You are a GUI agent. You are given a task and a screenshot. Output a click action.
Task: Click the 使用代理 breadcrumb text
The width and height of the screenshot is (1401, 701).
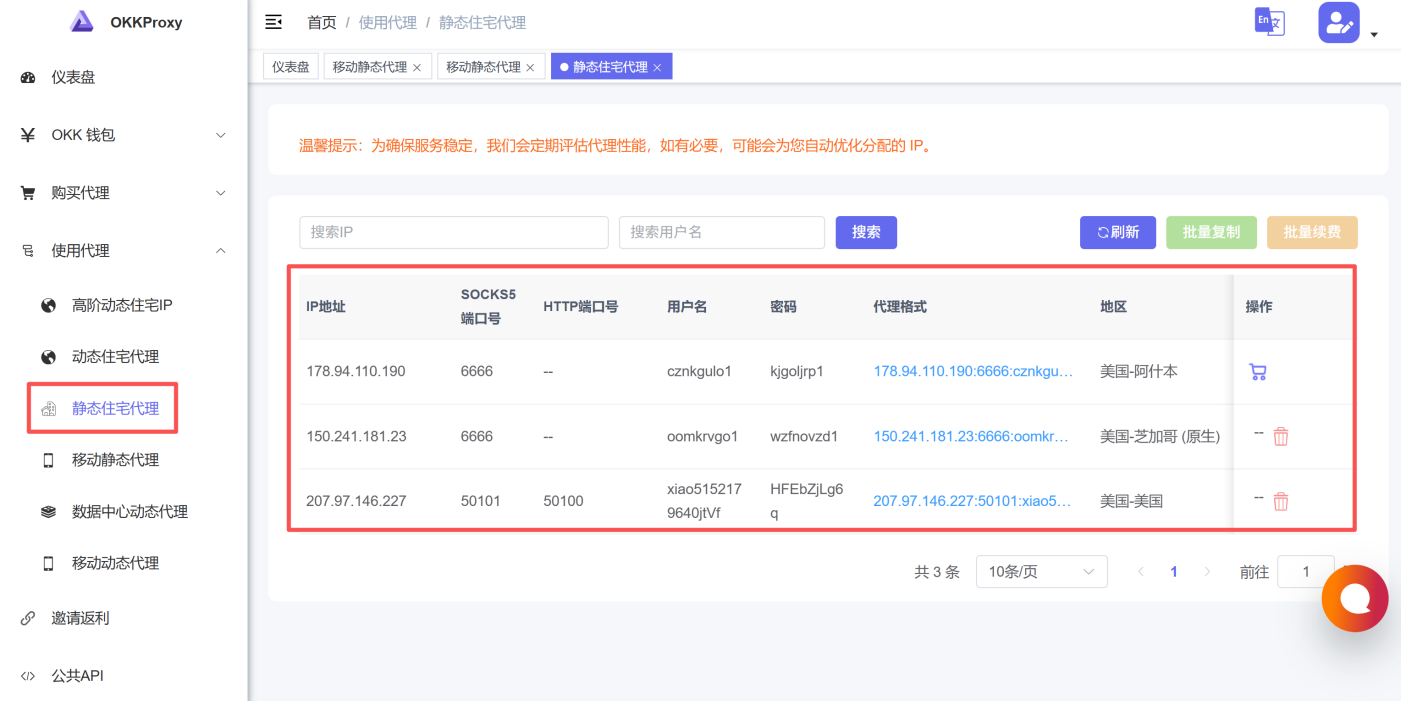(388, 22)
